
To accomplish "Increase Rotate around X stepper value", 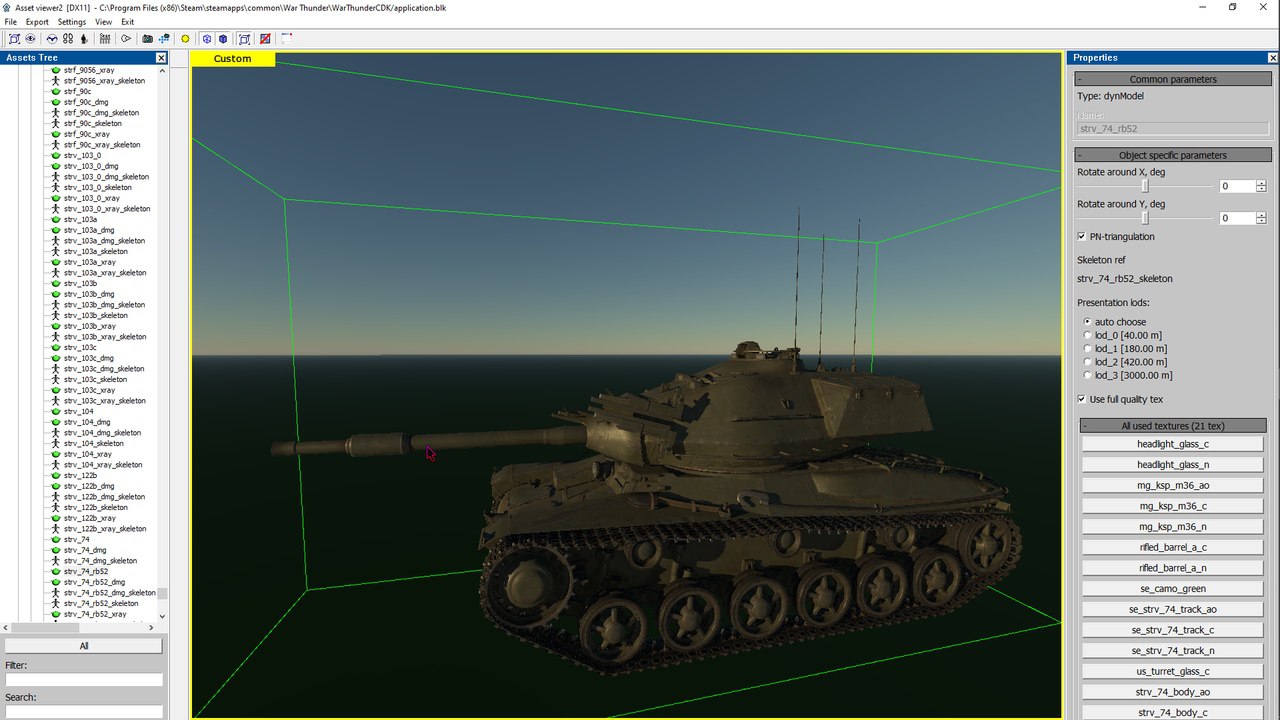I will tap(1261, 183).
